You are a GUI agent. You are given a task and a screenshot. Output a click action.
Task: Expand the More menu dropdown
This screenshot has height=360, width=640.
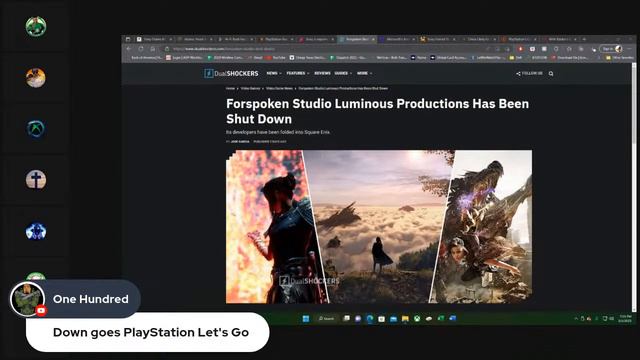pos(364,73)
